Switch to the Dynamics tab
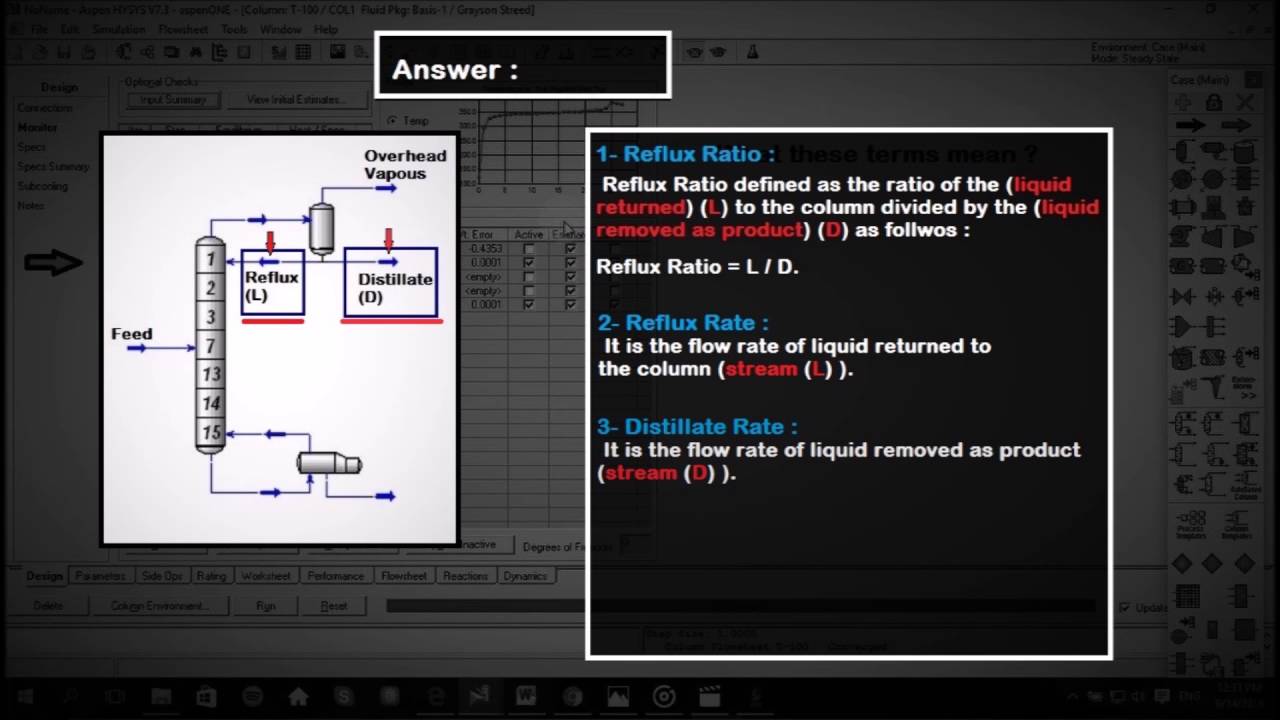1280x720 pixels. point(525,576)
